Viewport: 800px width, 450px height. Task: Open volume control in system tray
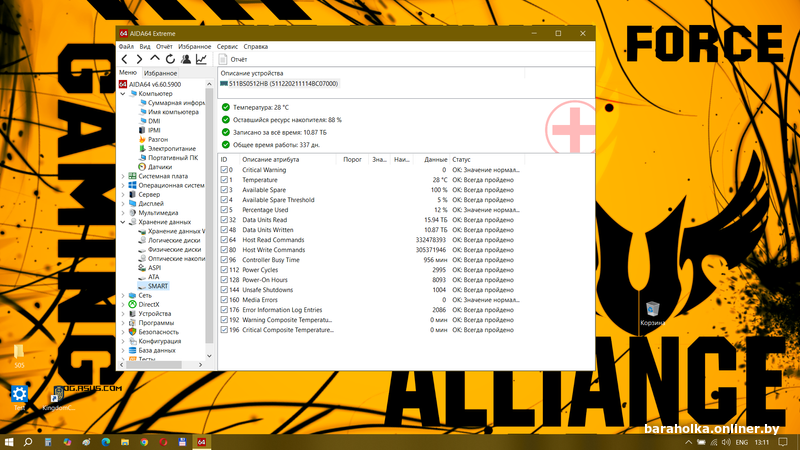coord(726,442)
